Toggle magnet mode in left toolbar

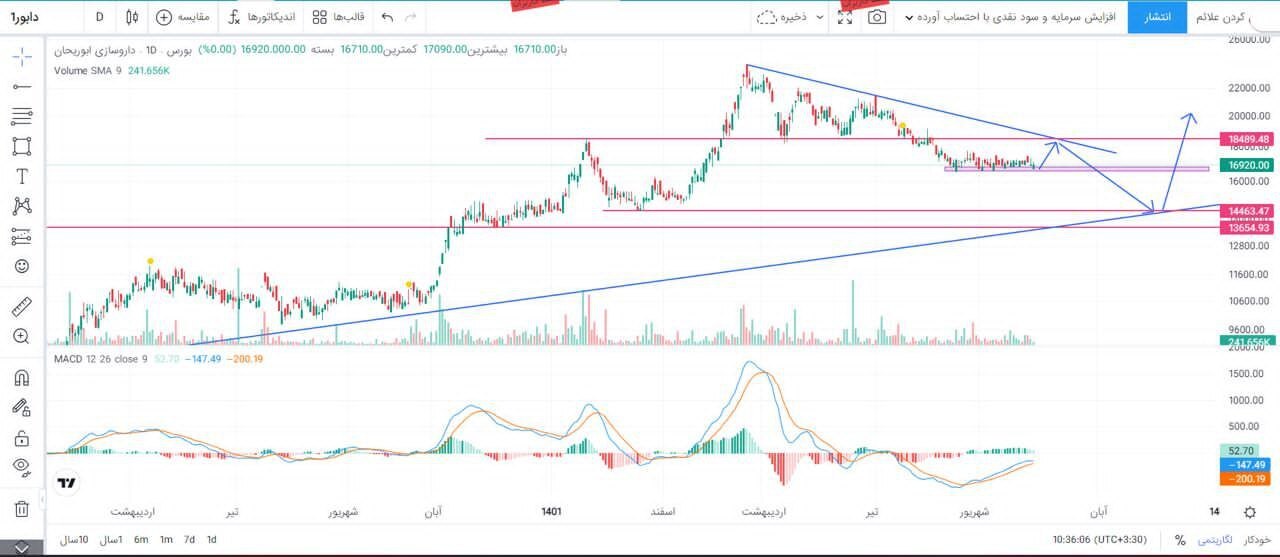point(21,378)
